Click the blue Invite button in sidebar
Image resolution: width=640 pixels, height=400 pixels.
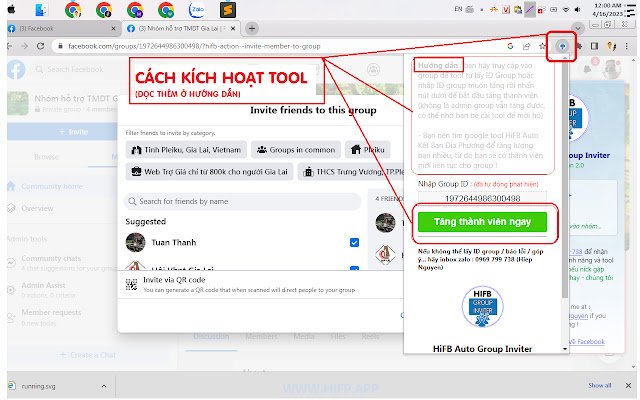[62, 132]
